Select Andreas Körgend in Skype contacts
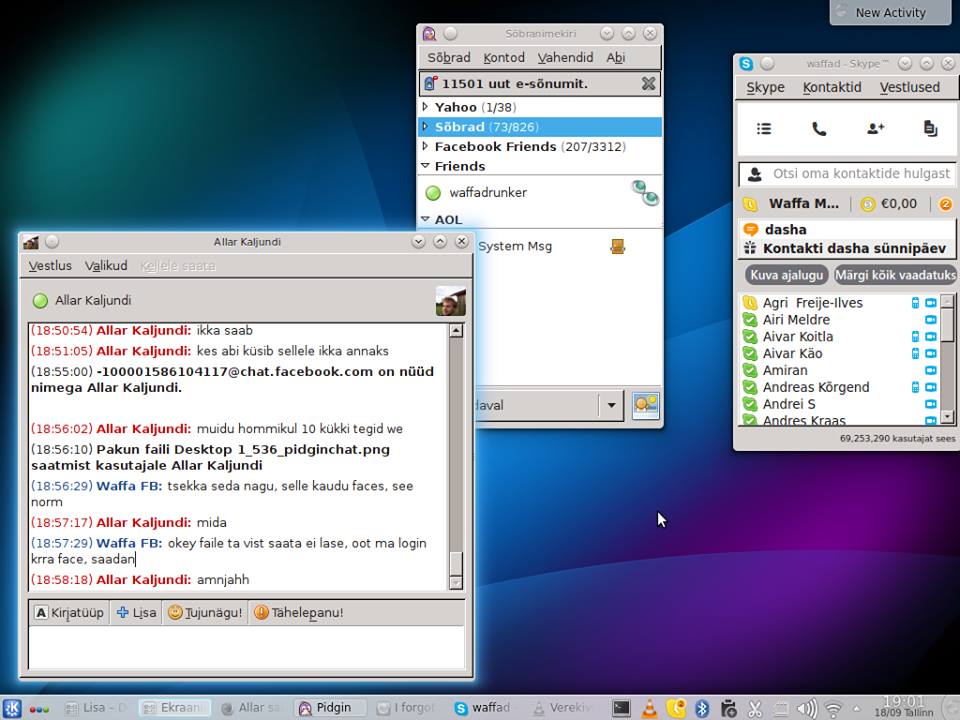This screenshot has width=960, height=720. (840, 387)
